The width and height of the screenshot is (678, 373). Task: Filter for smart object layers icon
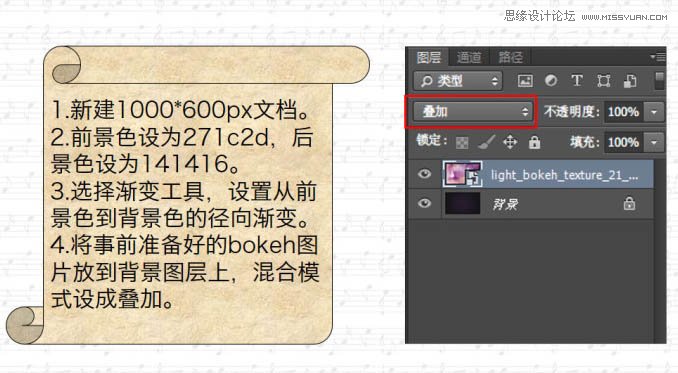point(630,81)
